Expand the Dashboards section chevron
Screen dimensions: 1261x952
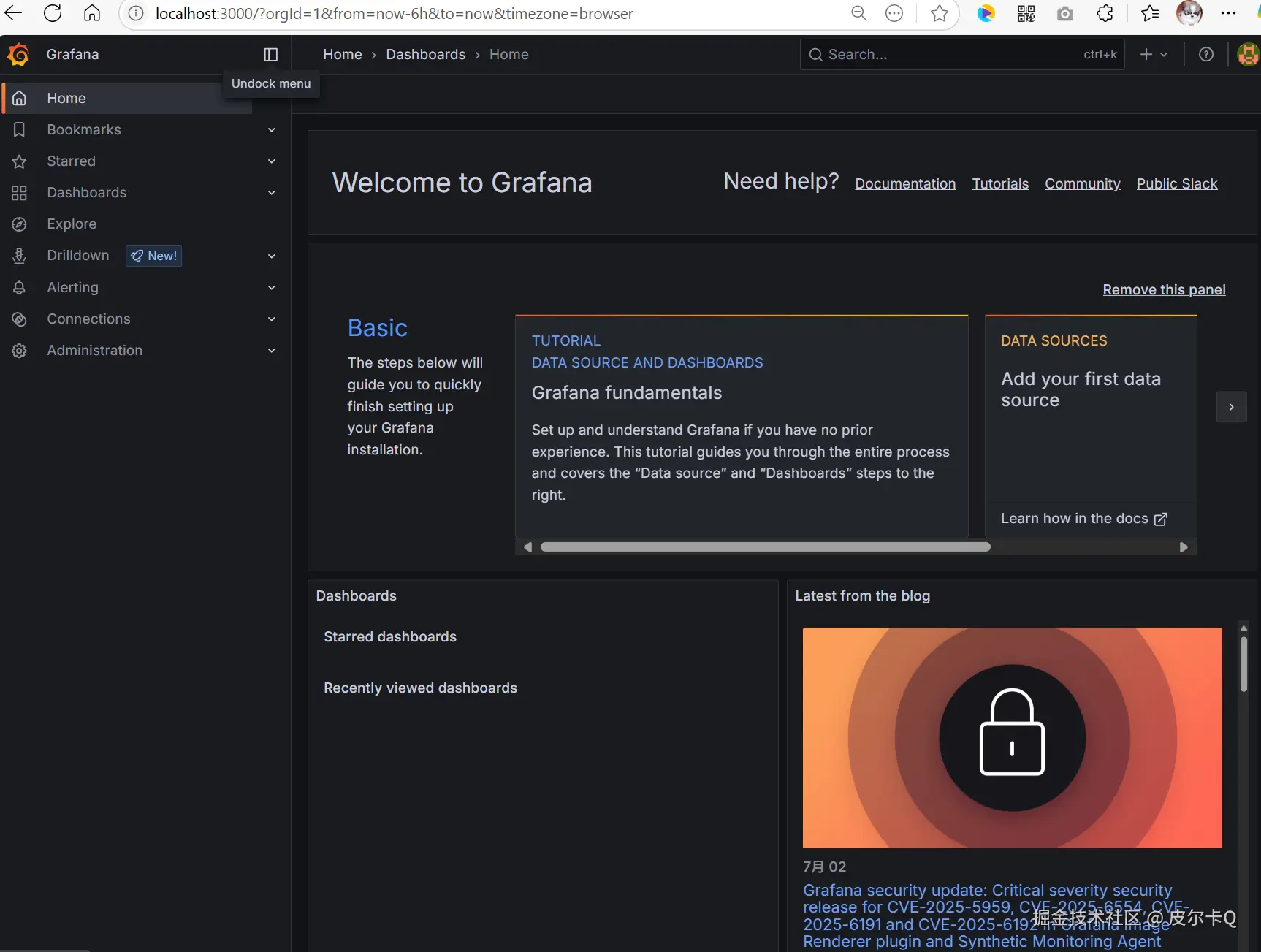272,193
